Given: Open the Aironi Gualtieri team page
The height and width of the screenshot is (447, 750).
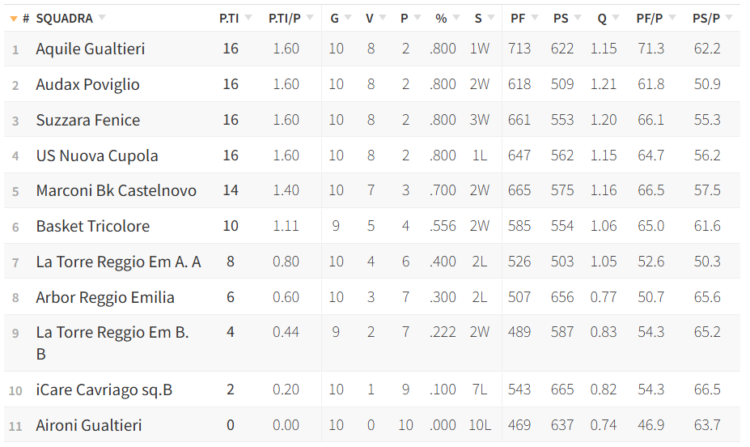Looking at the screenshot, I should click(x=89, y=425).
